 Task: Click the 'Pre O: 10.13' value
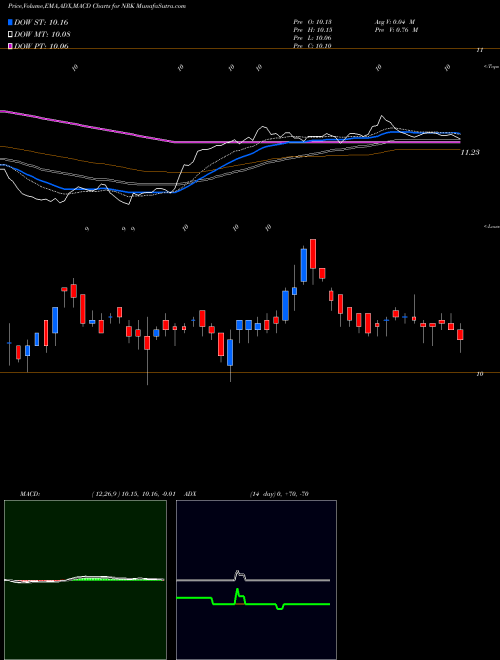[x=312, y=22]
